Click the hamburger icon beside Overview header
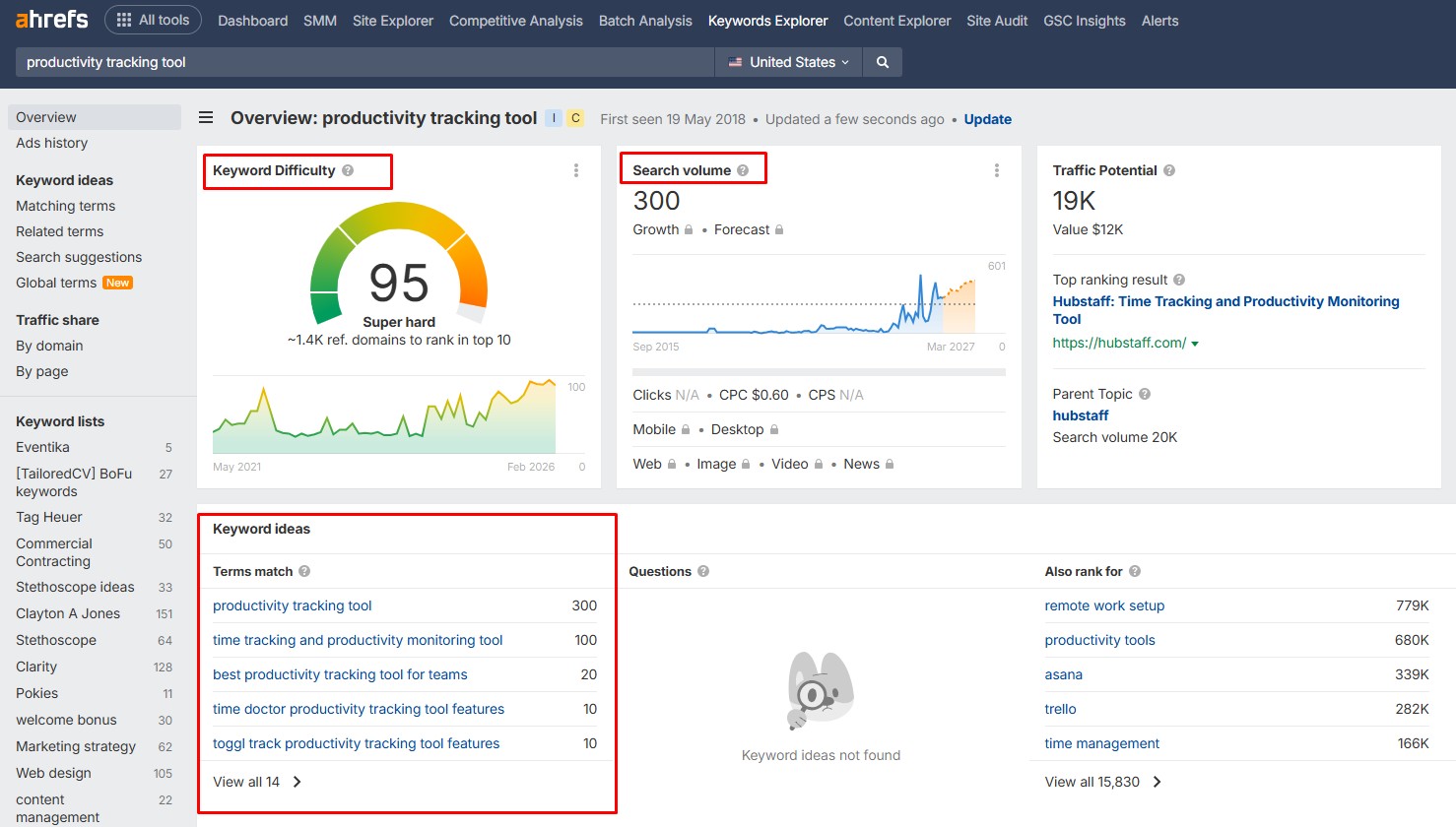1456x827 pixels. [206, 117]
